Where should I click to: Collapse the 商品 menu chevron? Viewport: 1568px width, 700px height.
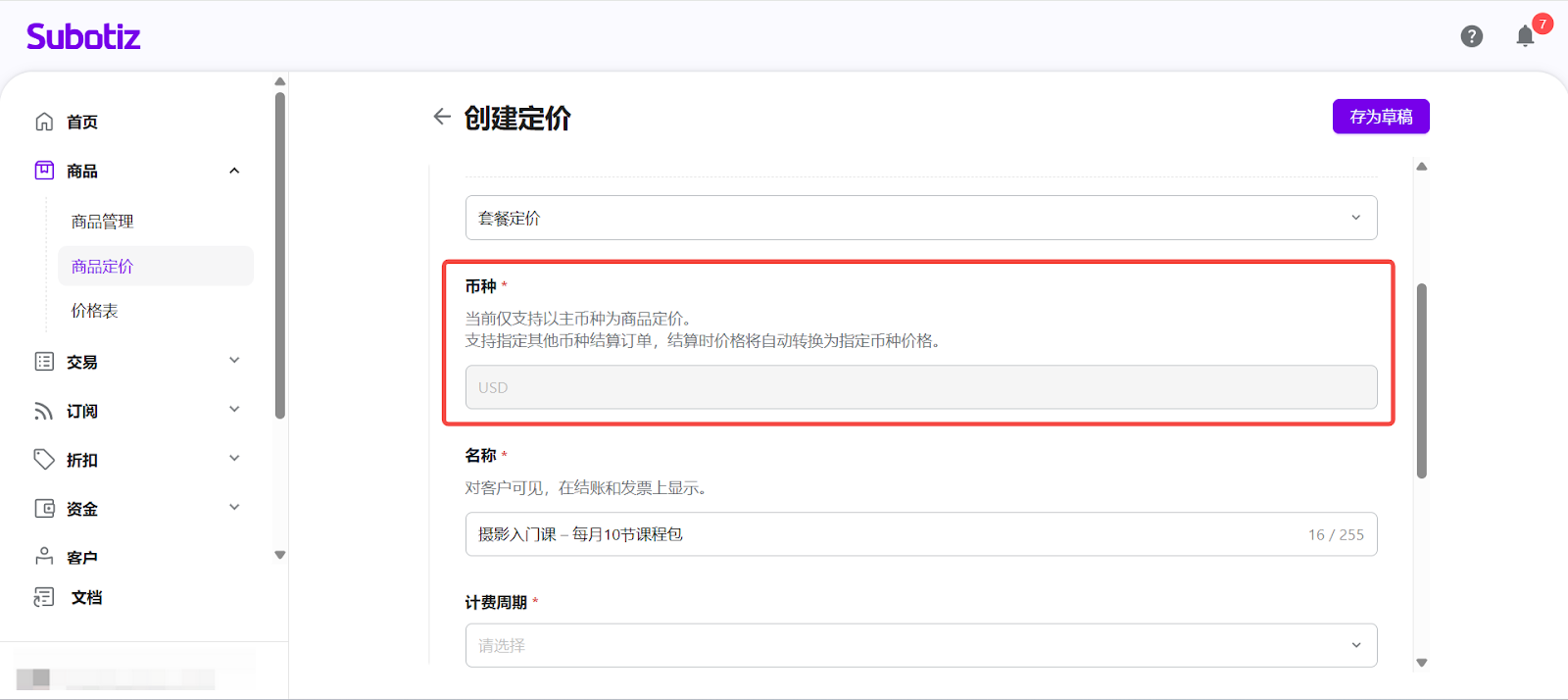point(234,171)
